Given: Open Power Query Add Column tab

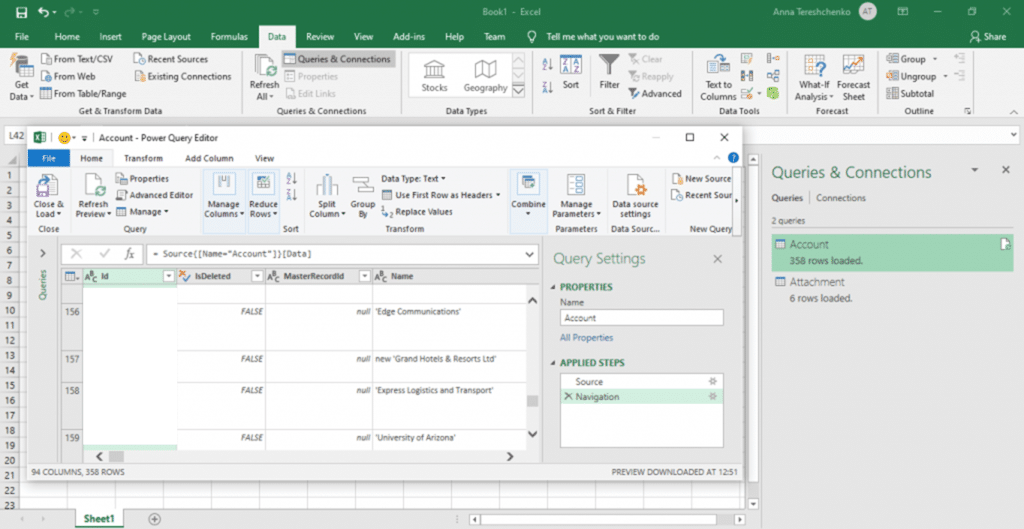Looking at the screenshot, I should click(209, 158).
